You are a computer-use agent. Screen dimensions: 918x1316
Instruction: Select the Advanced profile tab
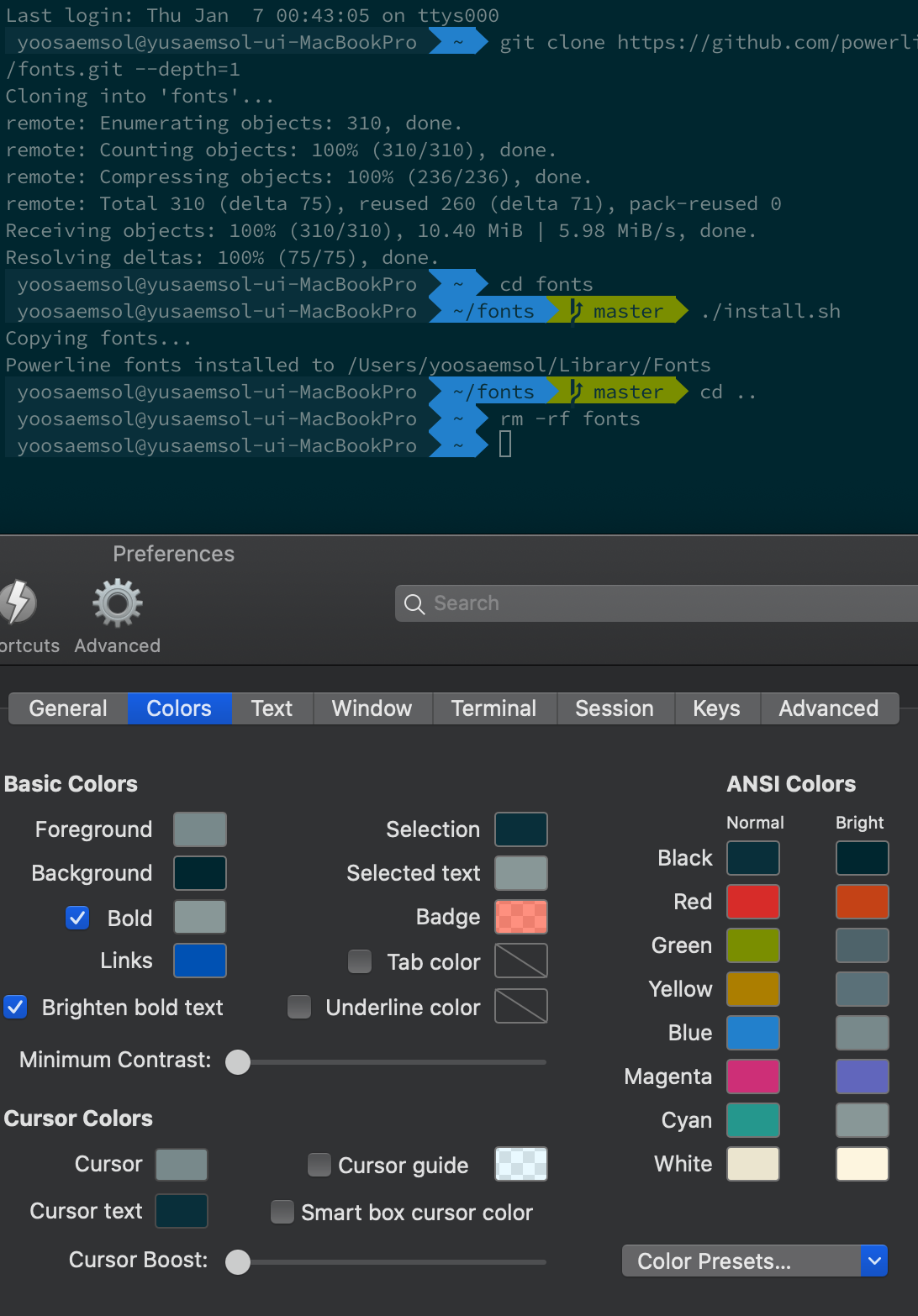coord(829,708)
